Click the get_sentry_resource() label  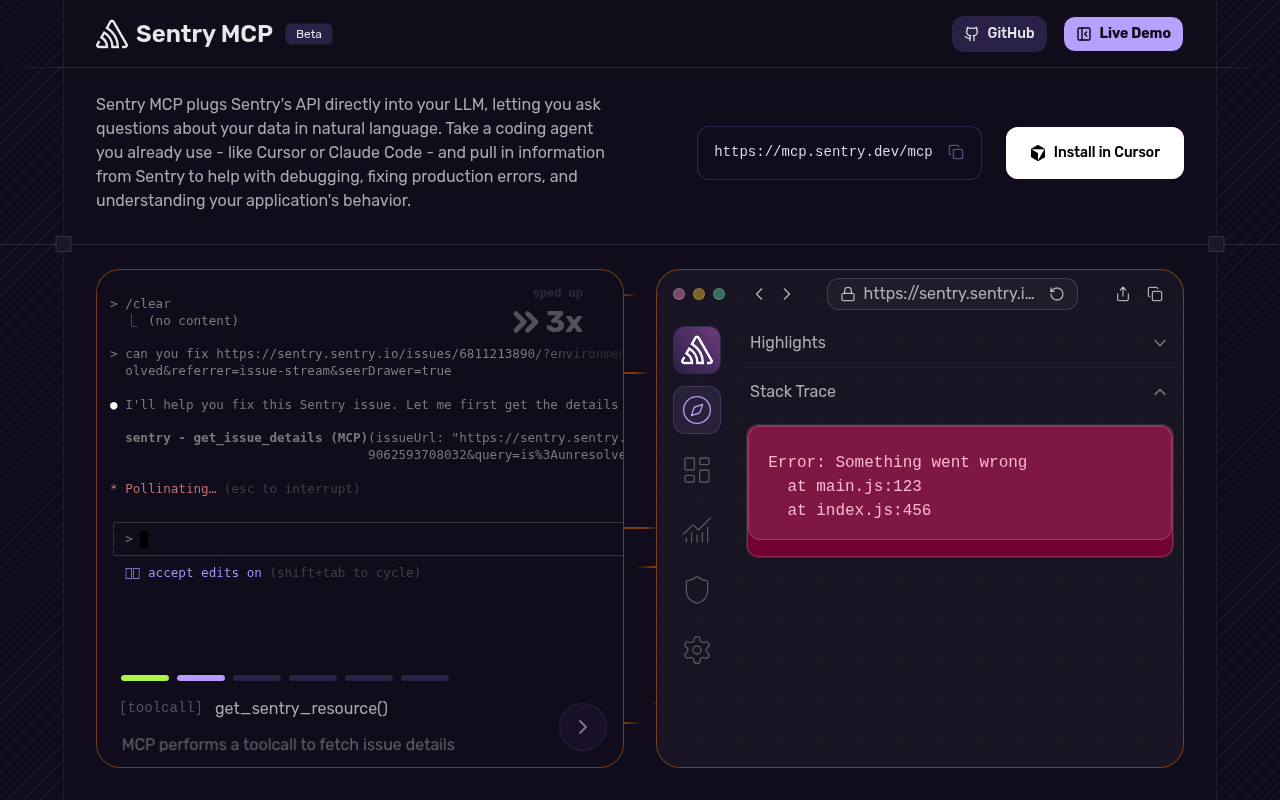tap(301, 708)
